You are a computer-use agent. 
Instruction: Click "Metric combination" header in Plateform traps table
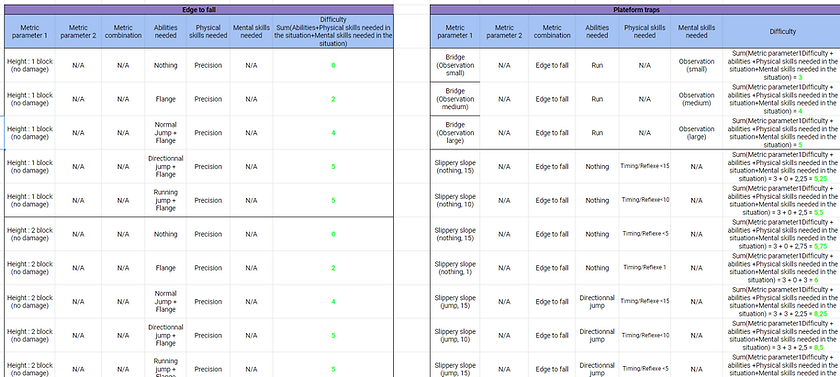552,32
